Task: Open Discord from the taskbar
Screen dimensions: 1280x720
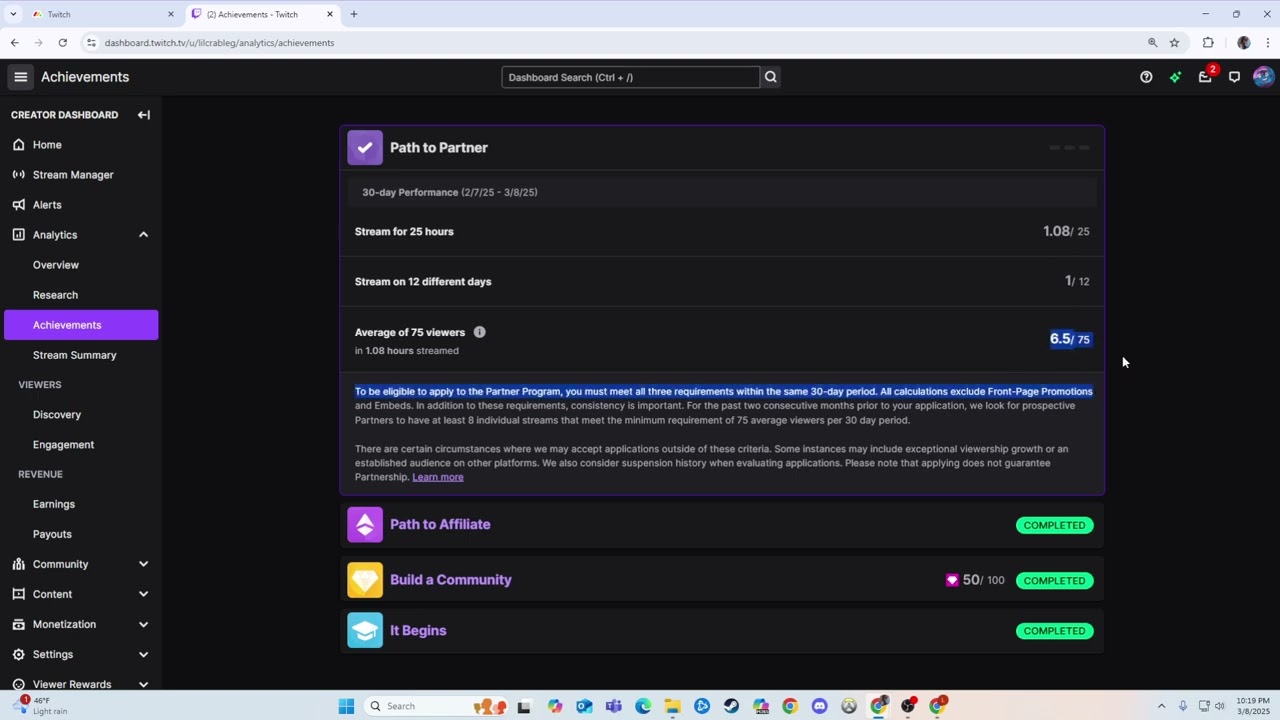Action: pos(819,706)
